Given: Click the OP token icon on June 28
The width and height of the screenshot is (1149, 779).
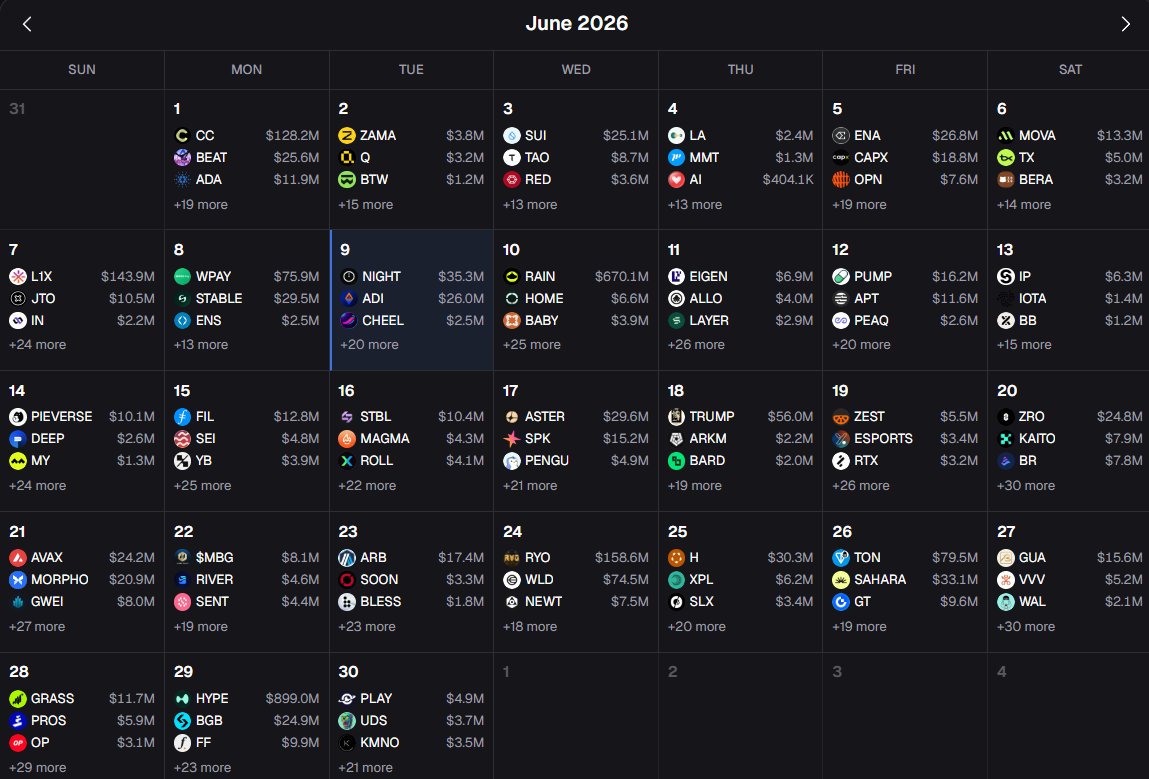Looking at the screenshot, I should pos(18,742).
